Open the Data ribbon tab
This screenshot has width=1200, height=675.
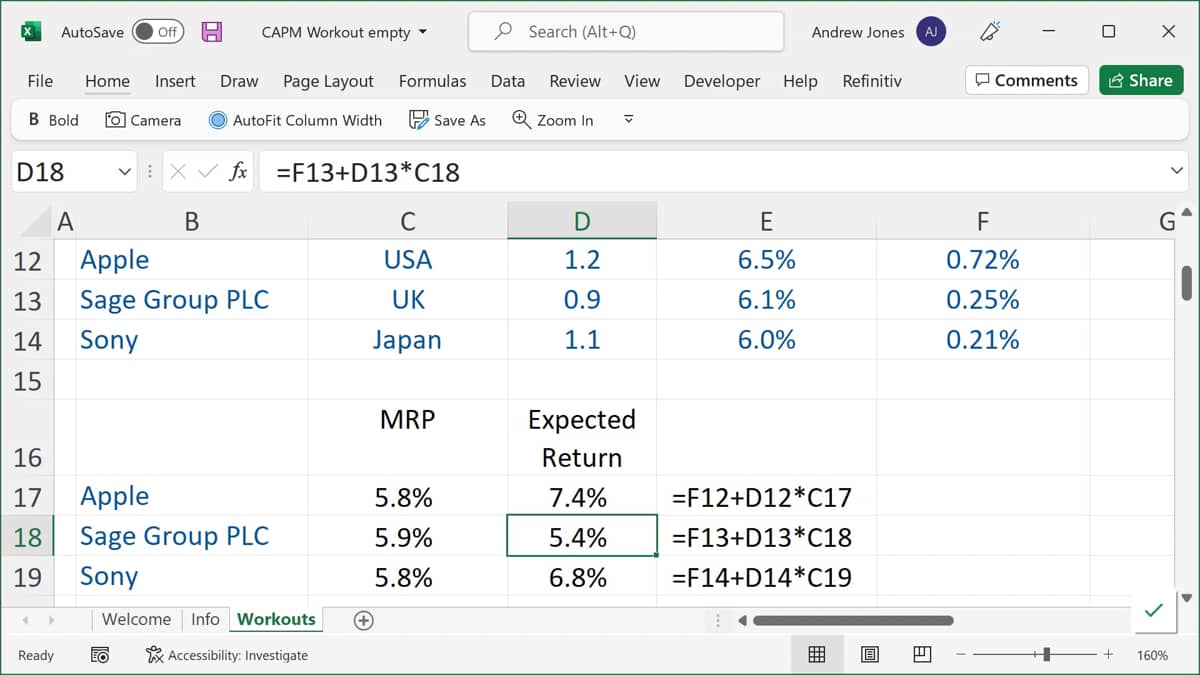tap(508, 81)
